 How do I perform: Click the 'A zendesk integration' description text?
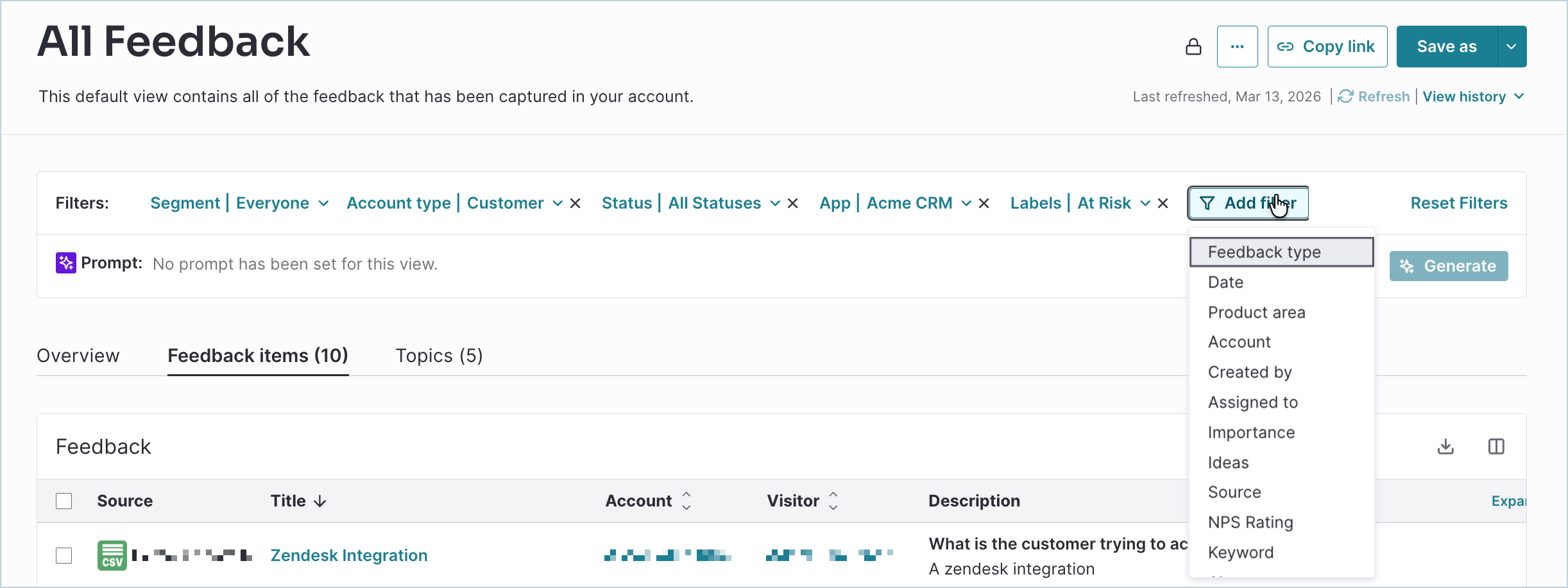pyautogui.click(x=1012, y=569)
